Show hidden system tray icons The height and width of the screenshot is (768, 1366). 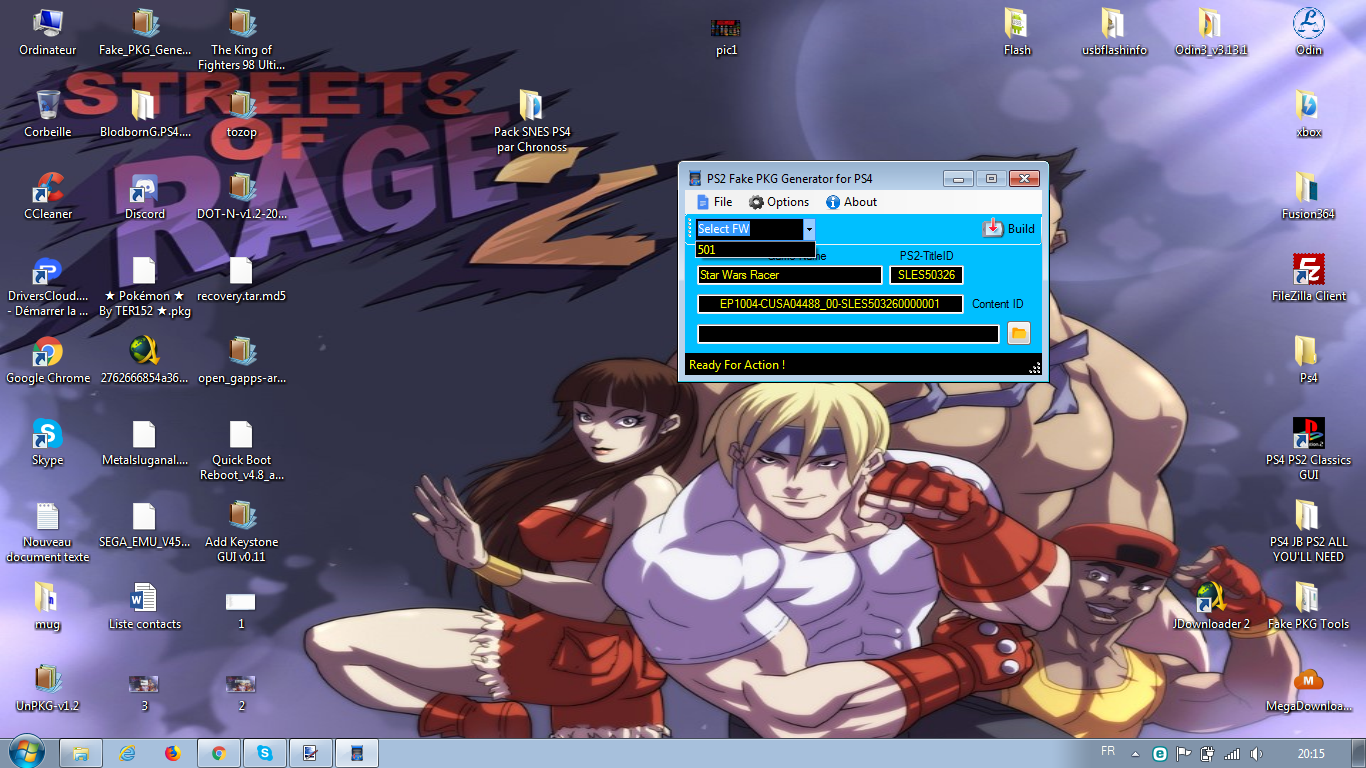1135,753
